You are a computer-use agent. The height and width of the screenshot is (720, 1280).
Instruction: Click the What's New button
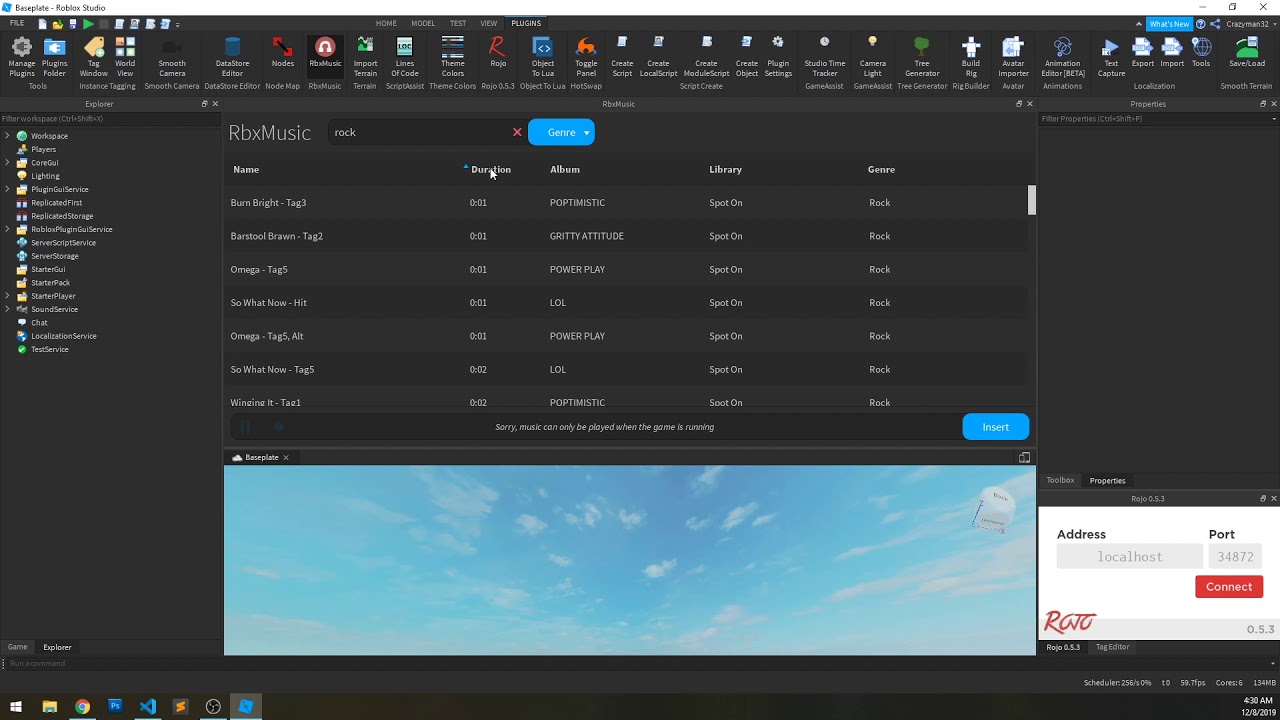pyautogui.click(x=1169, y=23)
